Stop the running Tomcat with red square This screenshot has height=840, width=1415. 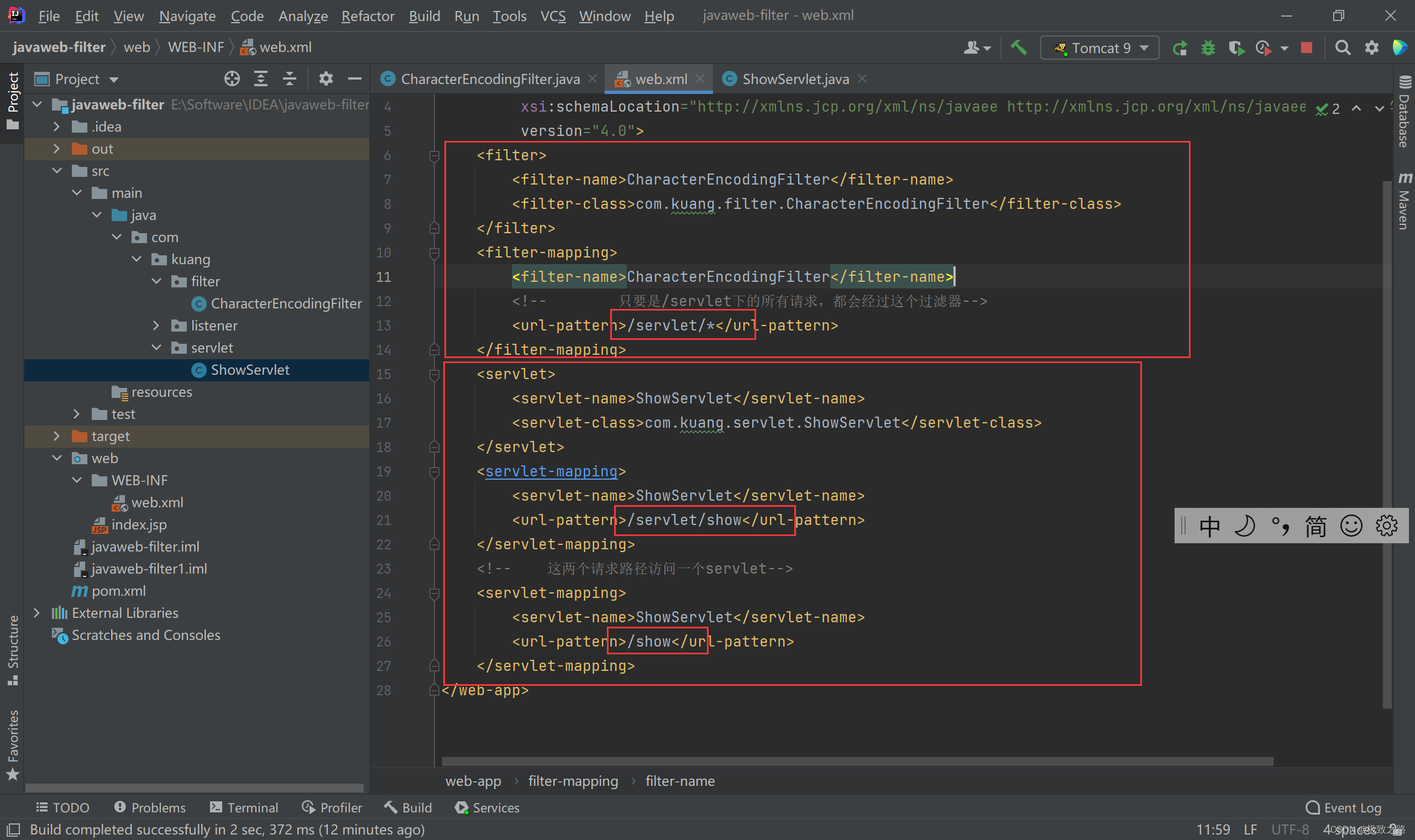1307,48
